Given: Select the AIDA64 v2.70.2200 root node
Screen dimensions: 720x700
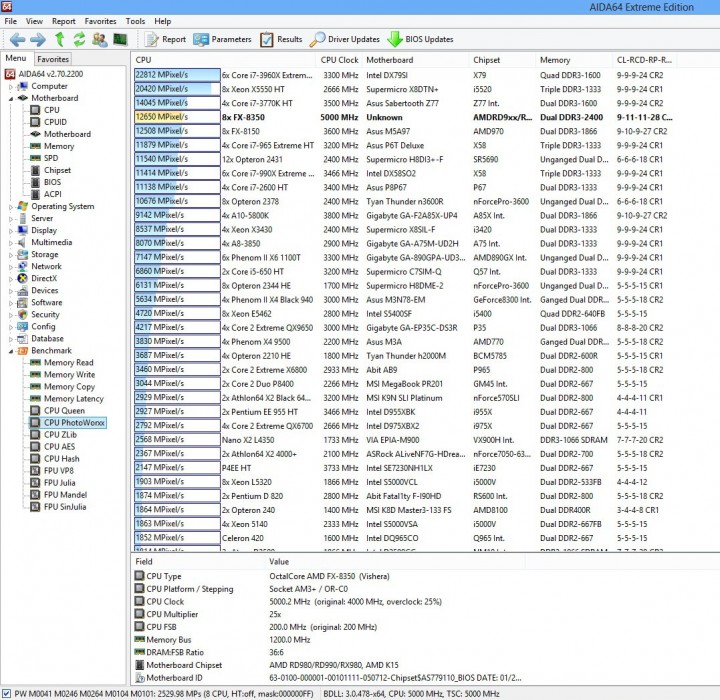Looking at the screenshot, I should click(51, 74).
